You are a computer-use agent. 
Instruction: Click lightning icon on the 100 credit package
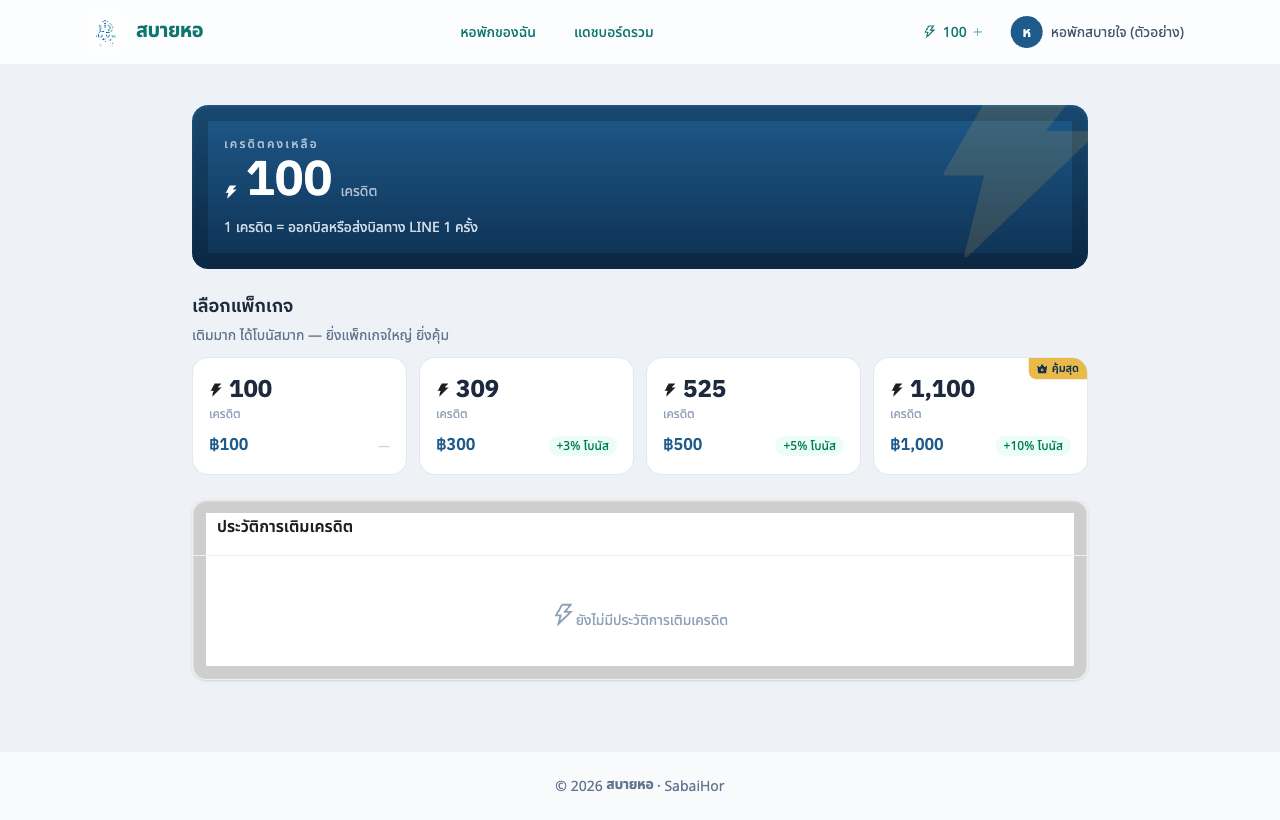click(x=216, y=390)
